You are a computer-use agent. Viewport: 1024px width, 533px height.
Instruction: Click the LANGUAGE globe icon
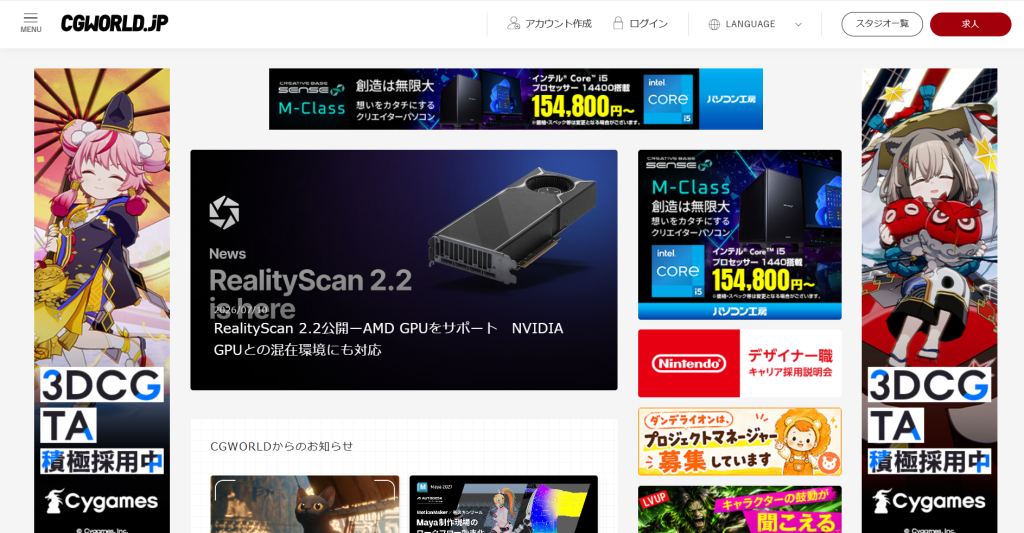coord(714,24)
